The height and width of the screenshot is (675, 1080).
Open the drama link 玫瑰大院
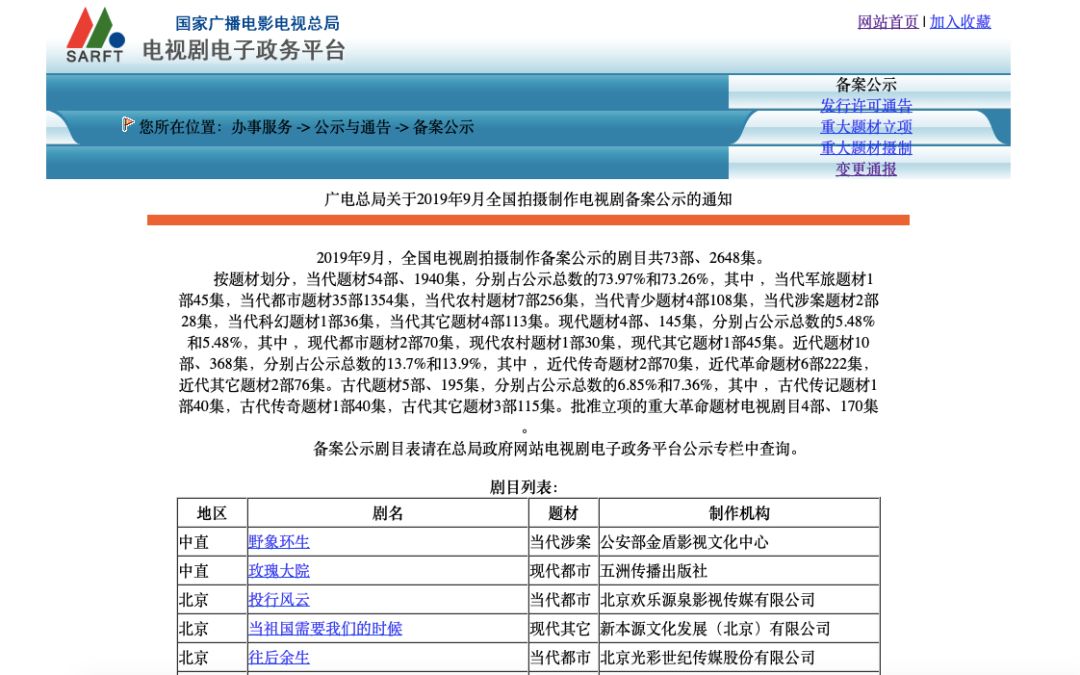click(x=279, y=571)
